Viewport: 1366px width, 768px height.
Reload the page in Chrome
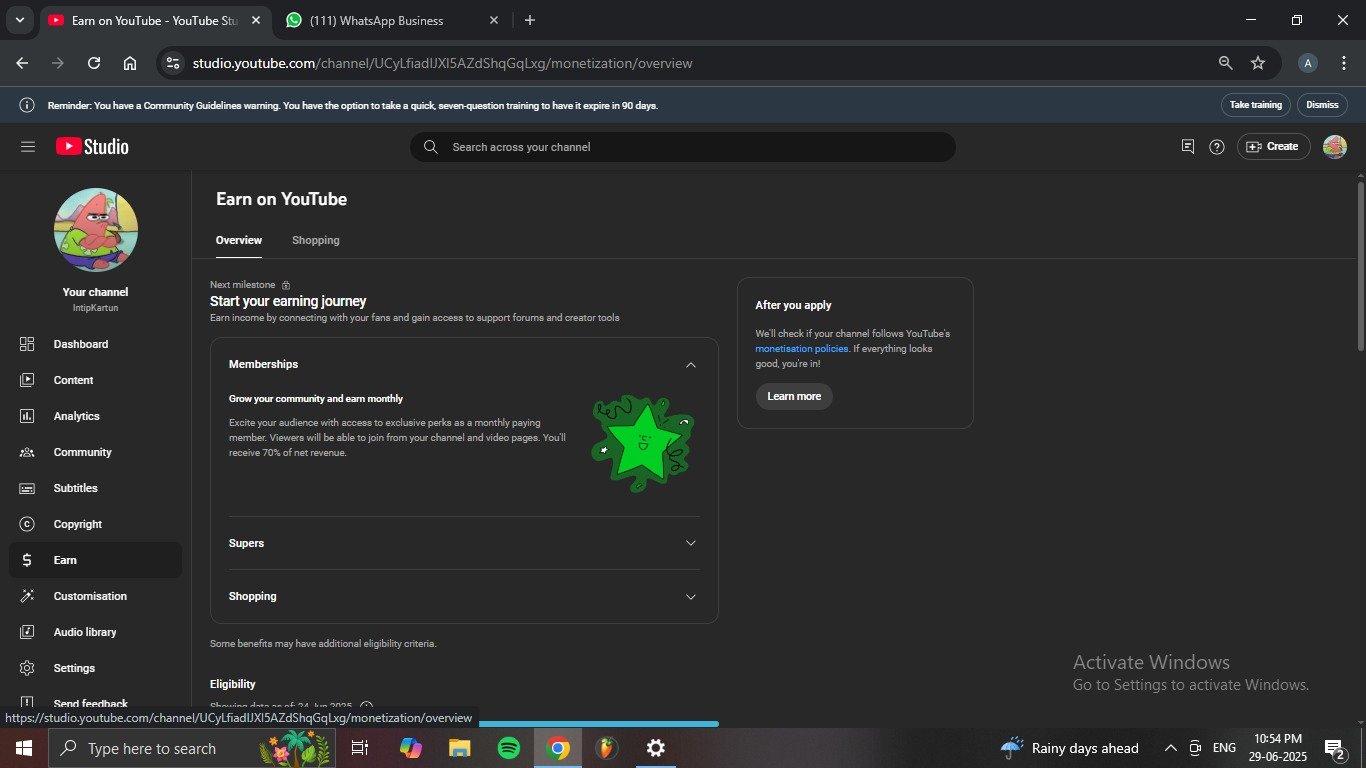(94, 63)
